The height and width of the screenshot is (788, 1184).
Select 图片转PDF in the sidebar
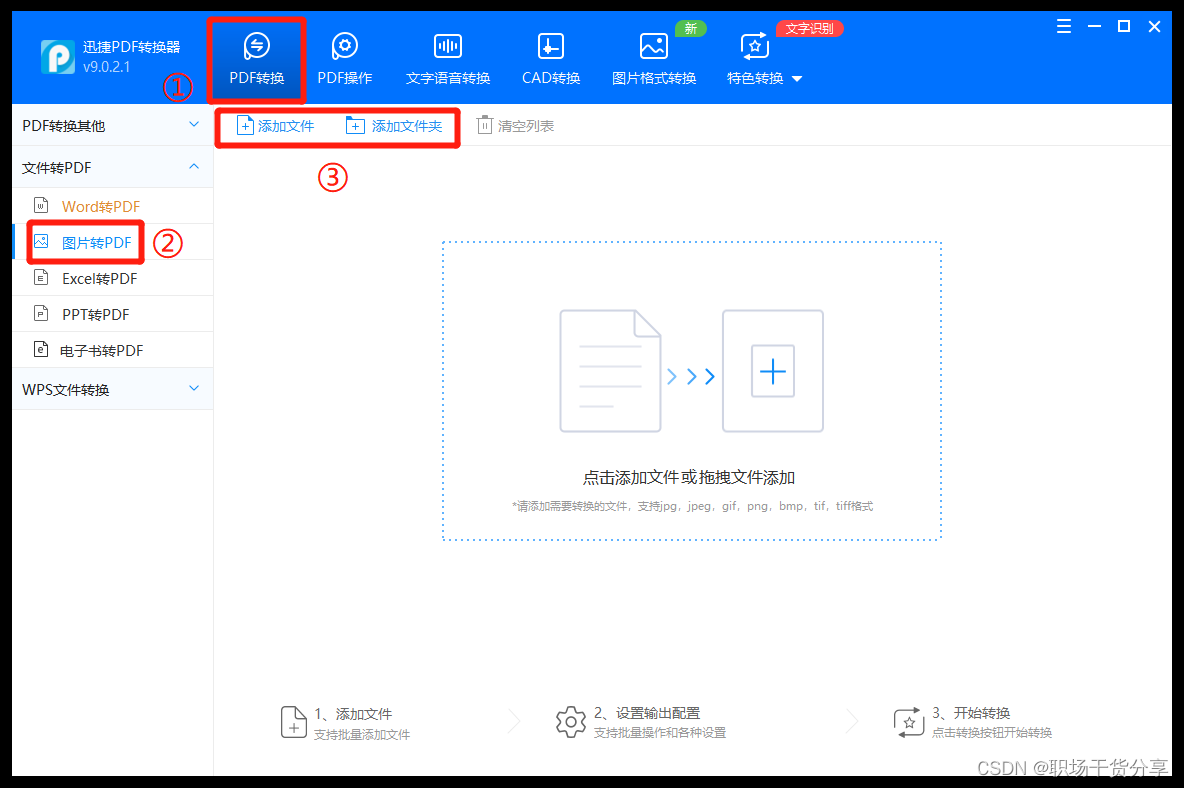coord(112,242)
